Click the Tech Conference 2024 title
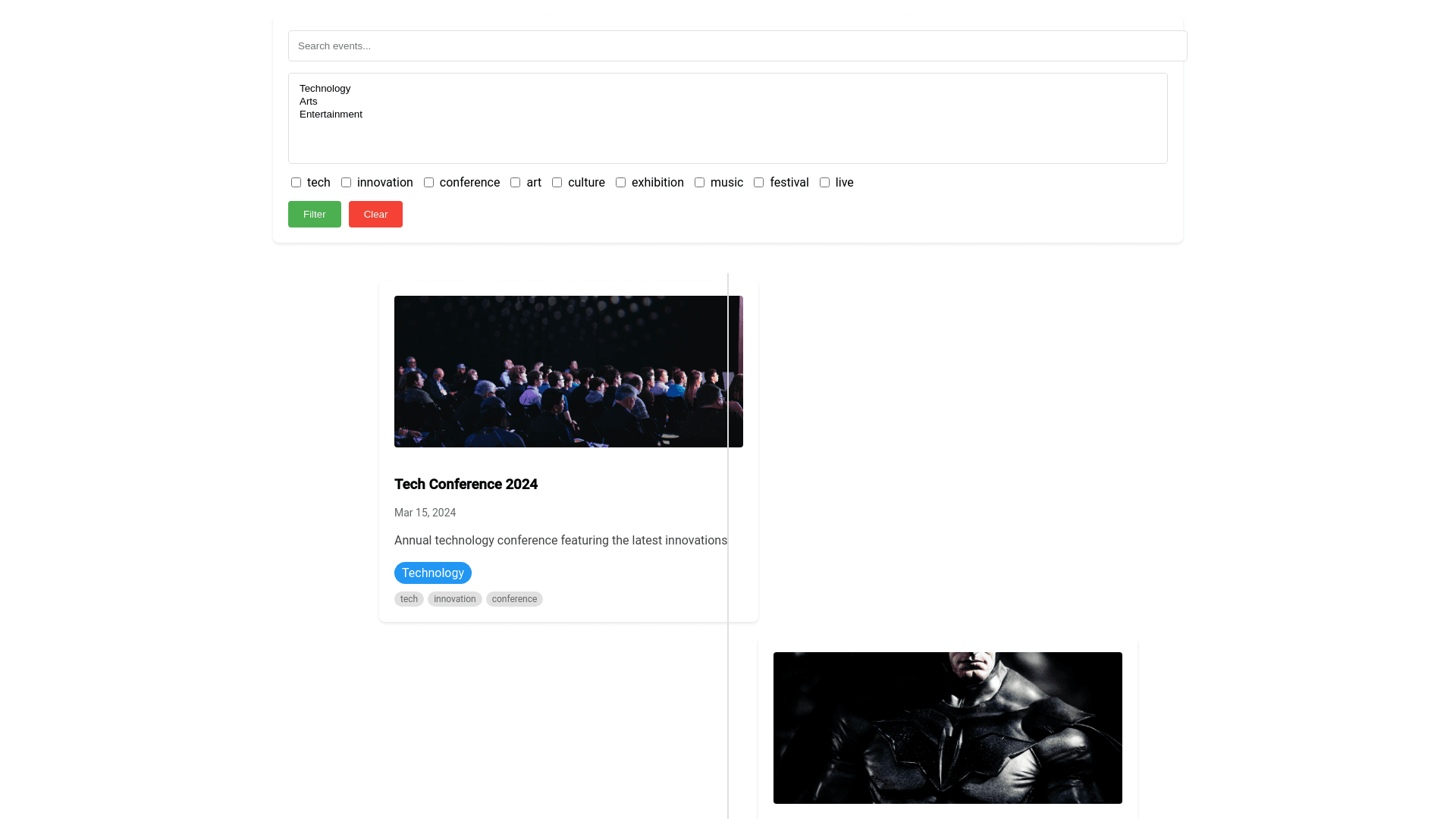1456x819 pixels. click(x=466, y=485)
